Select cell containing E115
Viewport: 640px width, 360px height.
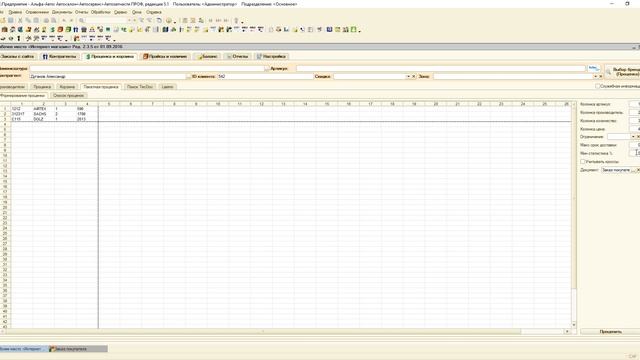point(22,119)
